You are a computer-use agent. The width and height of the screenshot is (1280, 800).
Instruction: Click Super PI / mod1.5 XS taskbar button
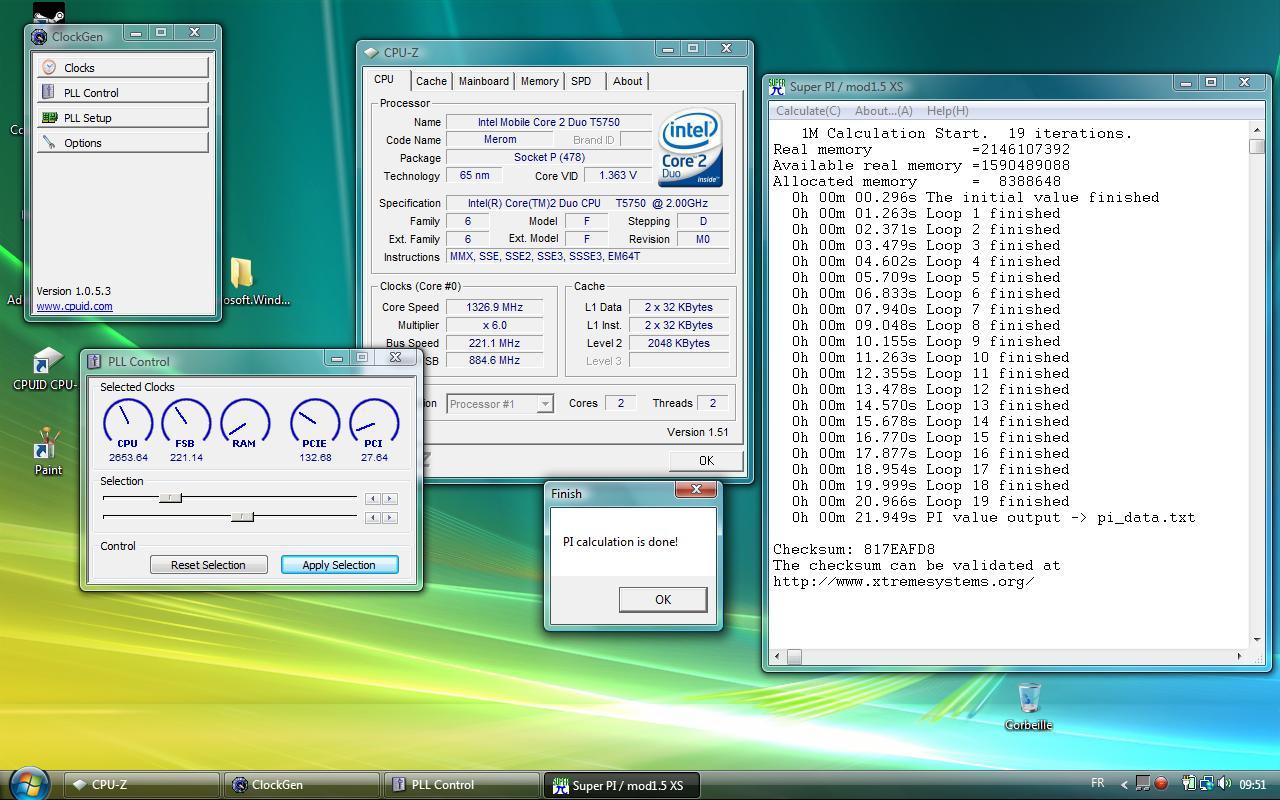point(622,785)
